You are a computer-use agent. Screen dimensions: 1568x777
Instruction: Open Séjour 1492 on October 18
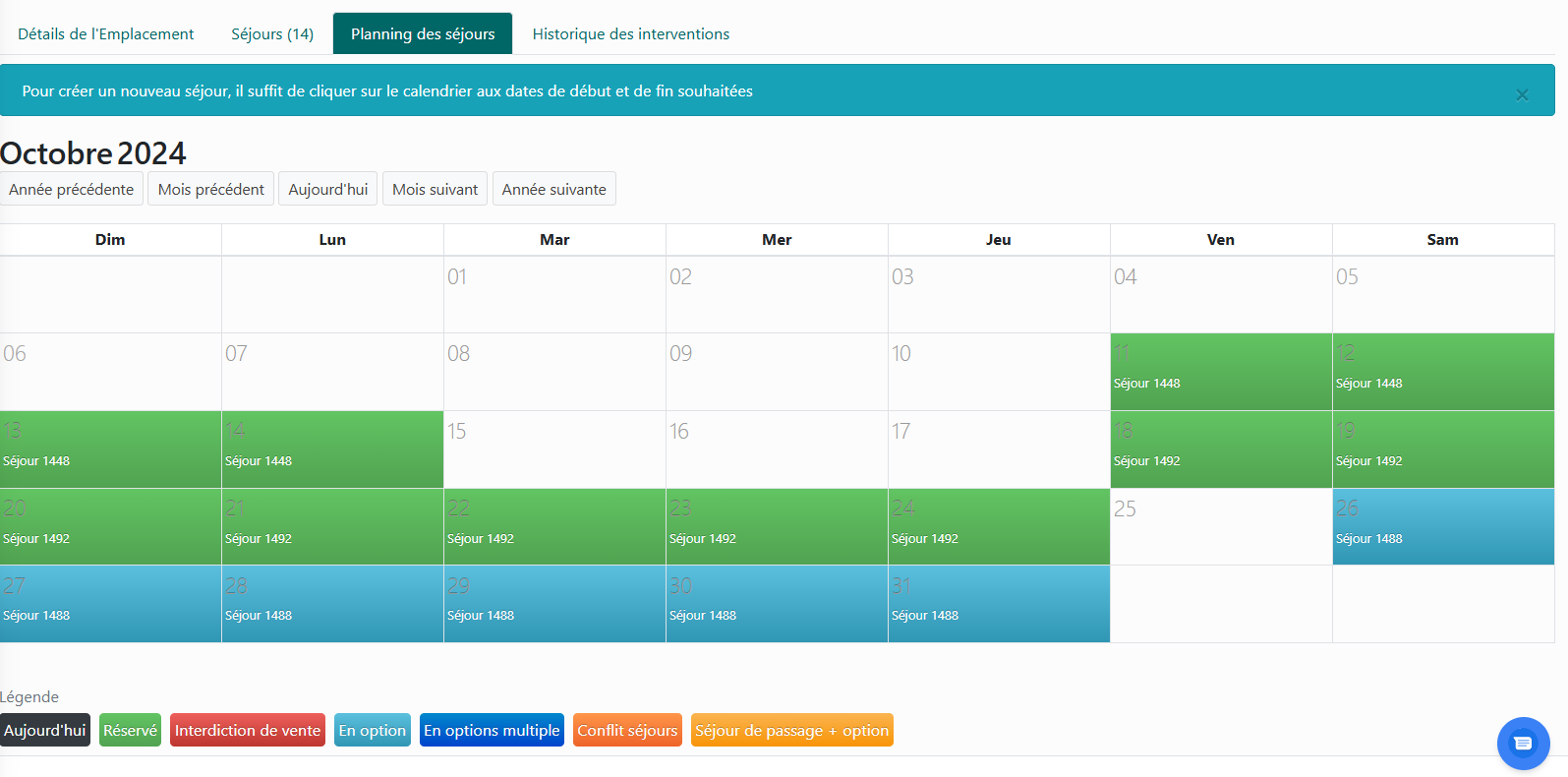click(x=1146, y=460)
